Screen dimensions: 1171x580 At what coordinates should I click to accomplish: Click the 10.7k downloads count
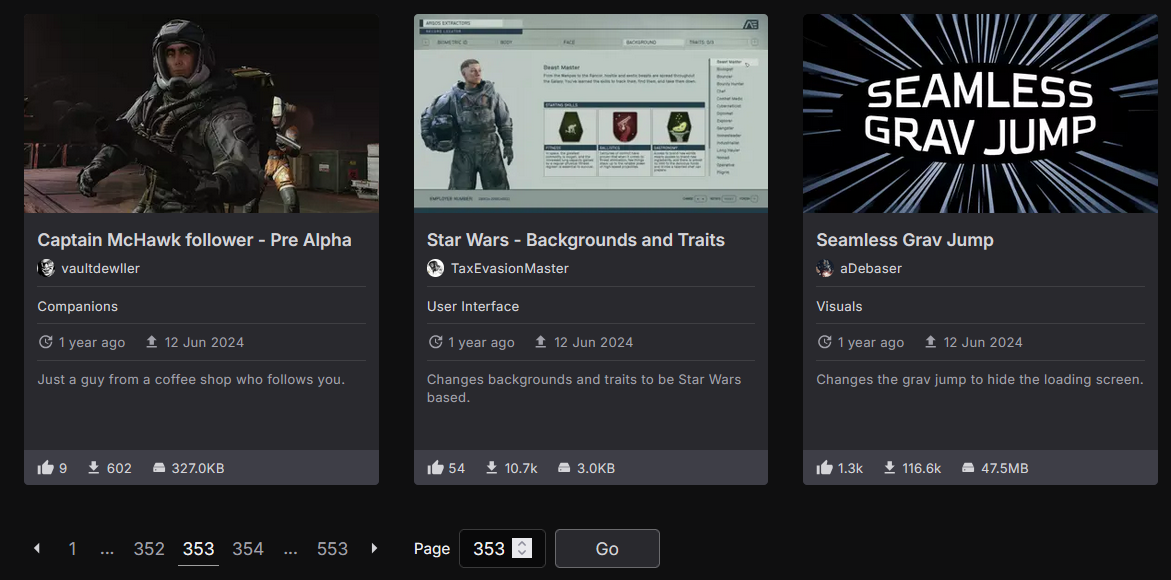tap(521, 469)
